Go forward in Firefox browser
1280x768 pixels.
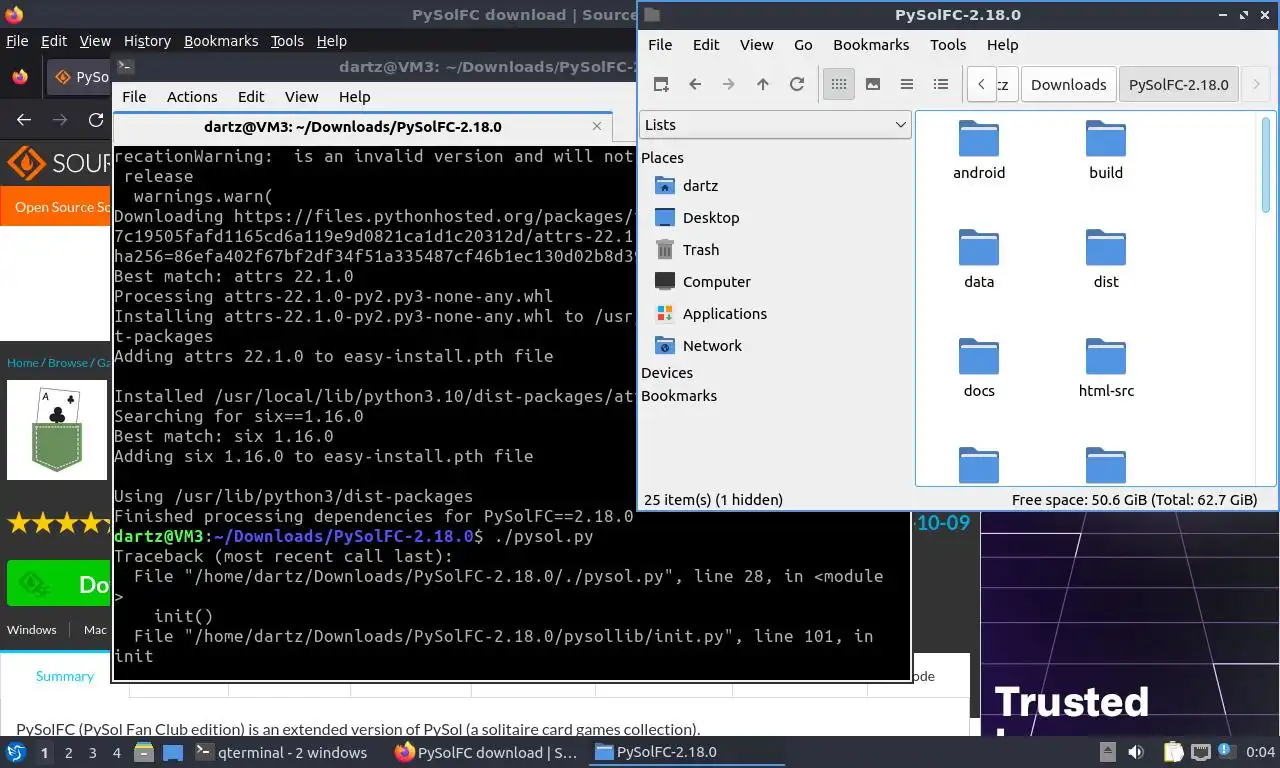coord(60,119)
